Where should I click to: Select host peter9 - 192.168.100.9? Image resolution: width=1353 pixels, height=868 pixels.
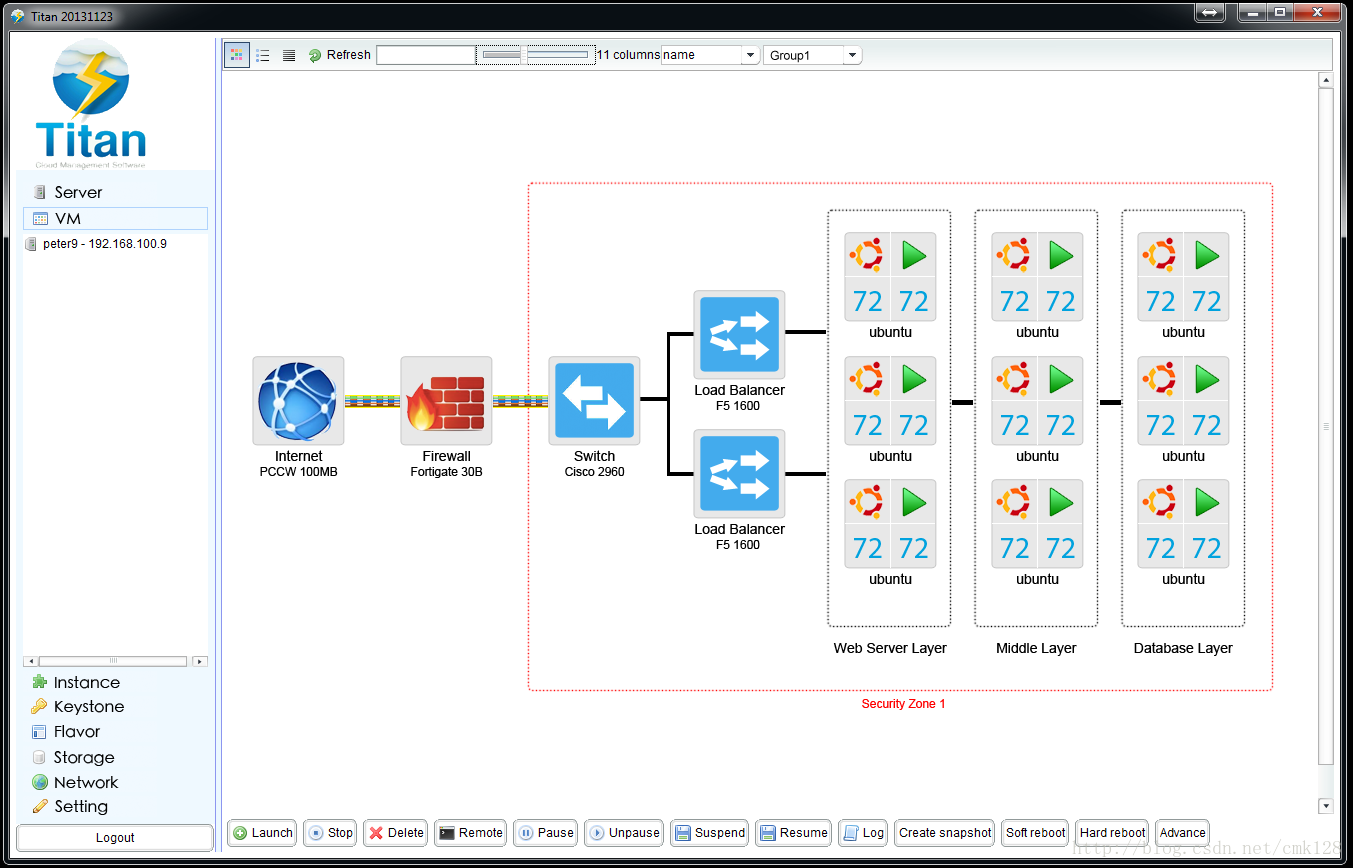pyautogui.click(x=96, y=244)
